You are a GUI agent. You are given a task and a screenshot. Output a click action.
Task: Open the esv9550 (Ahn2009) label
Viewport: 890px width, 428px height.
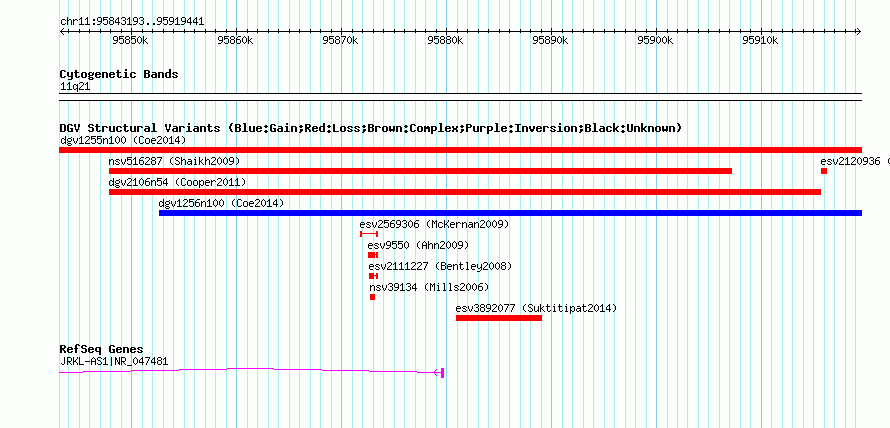coord(418,245)
